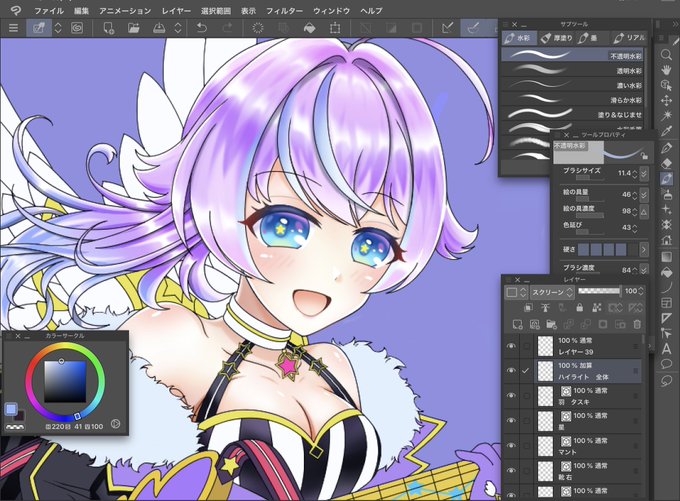Select the Move layer tool
The width and height of the screenshot is (680, 501).
667,101
